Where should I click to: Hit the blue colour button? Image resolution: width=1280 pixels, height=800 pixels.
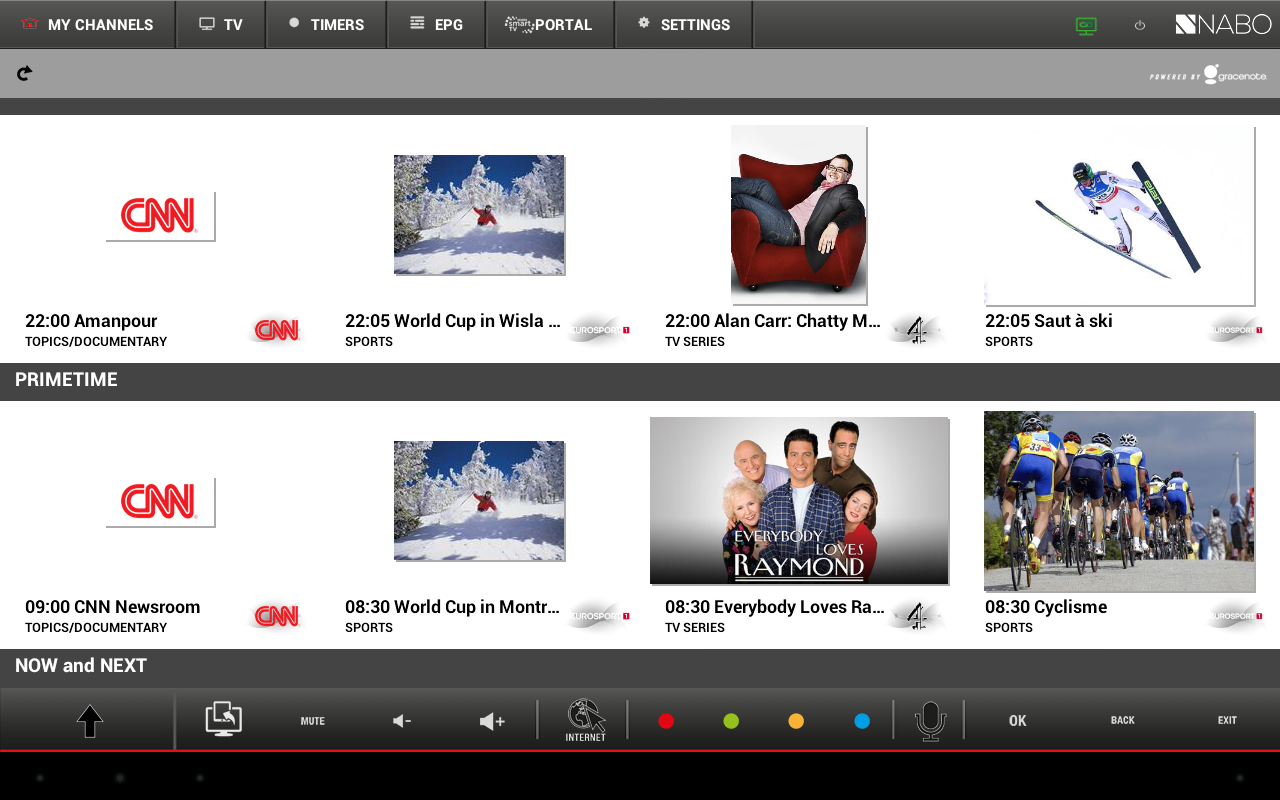(x=862, y=721)
